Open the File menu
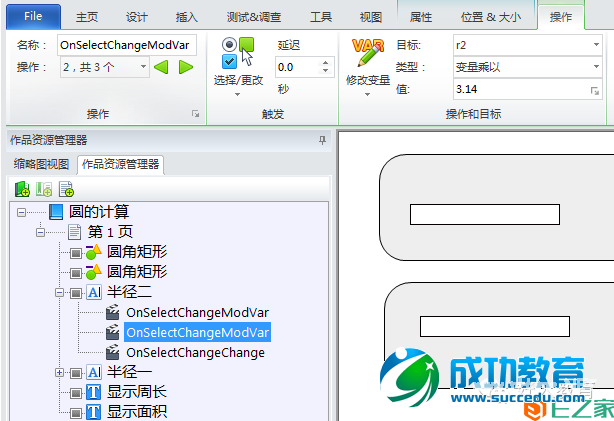Viewport: 614px width, 421px height. [33, 16]
